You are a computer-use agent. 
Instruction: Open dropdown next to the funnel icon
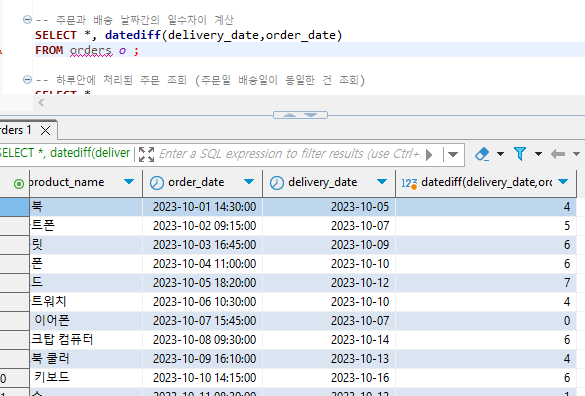[538, 153]
